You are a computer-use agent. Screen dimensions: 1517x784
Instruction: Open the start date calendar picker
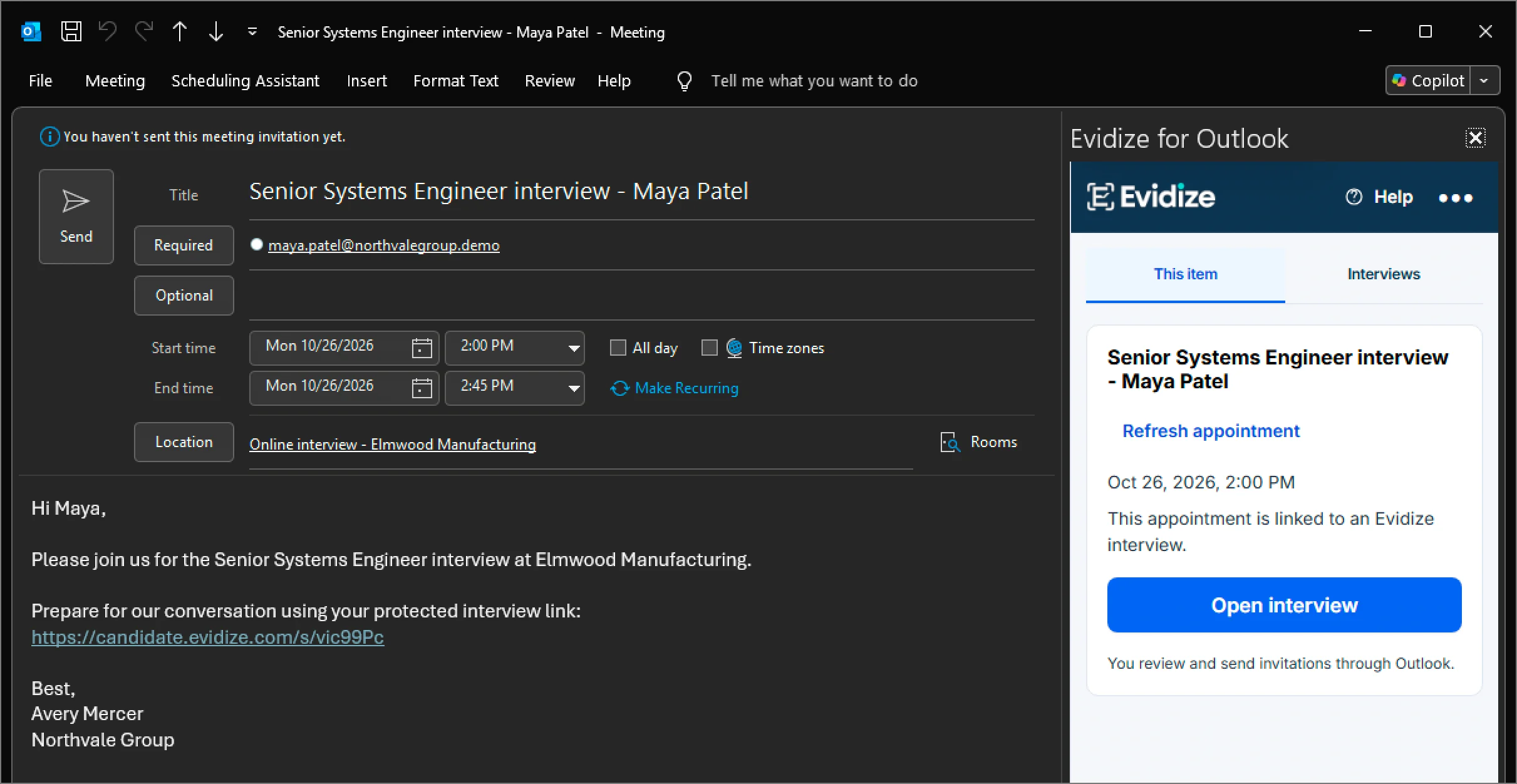coord(422,348)
